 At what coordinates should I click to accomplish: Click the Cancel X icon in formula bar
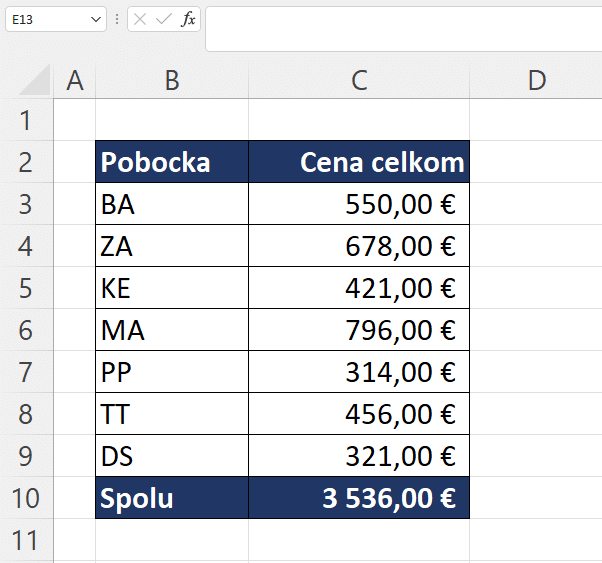coord(140,19)
